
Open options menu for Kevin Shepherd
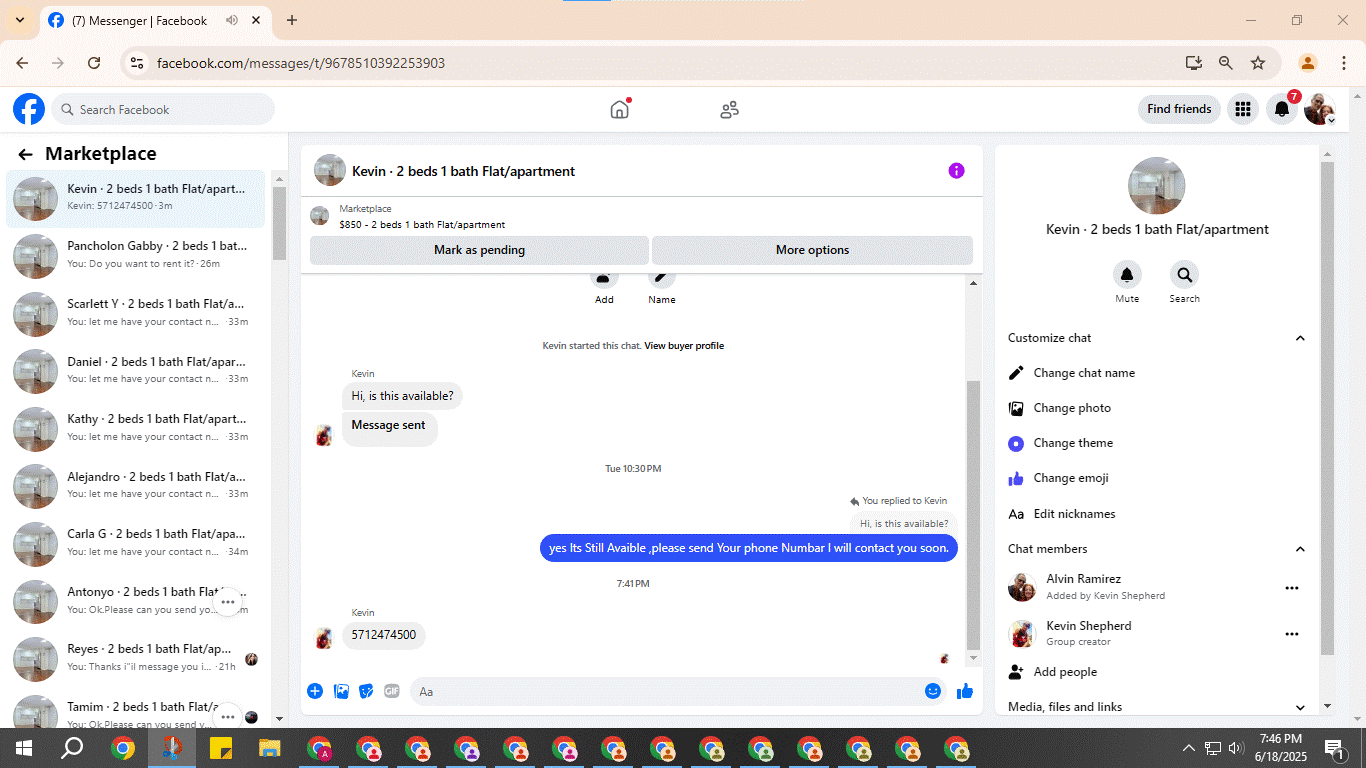point(1292,634)
